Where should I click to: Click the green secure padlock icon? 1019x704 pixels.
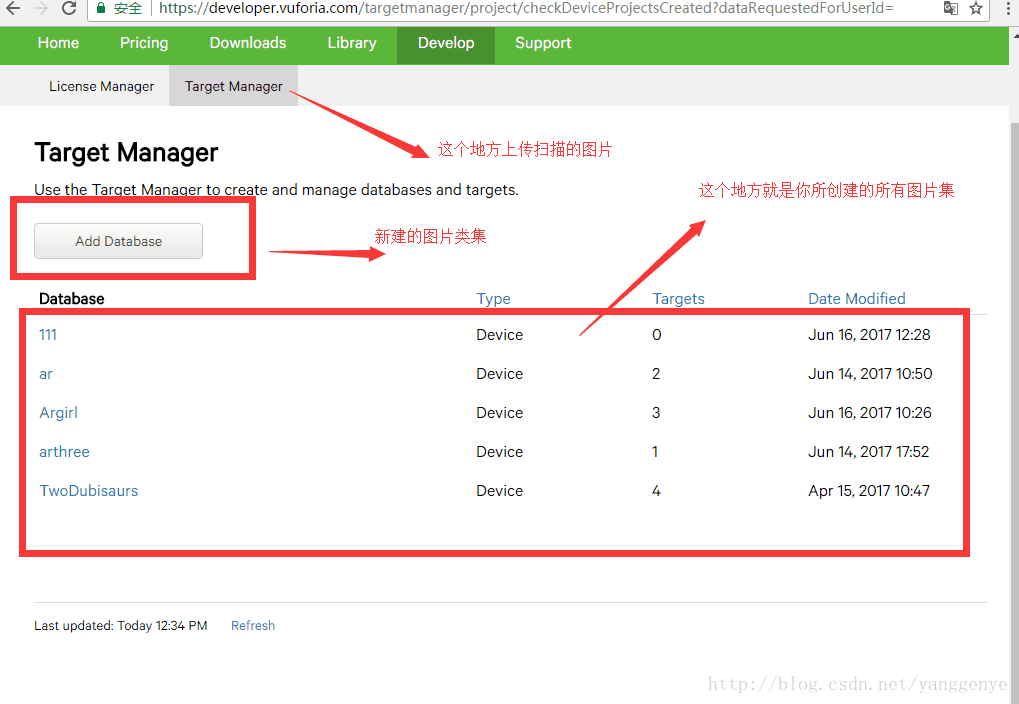point(101,8)
